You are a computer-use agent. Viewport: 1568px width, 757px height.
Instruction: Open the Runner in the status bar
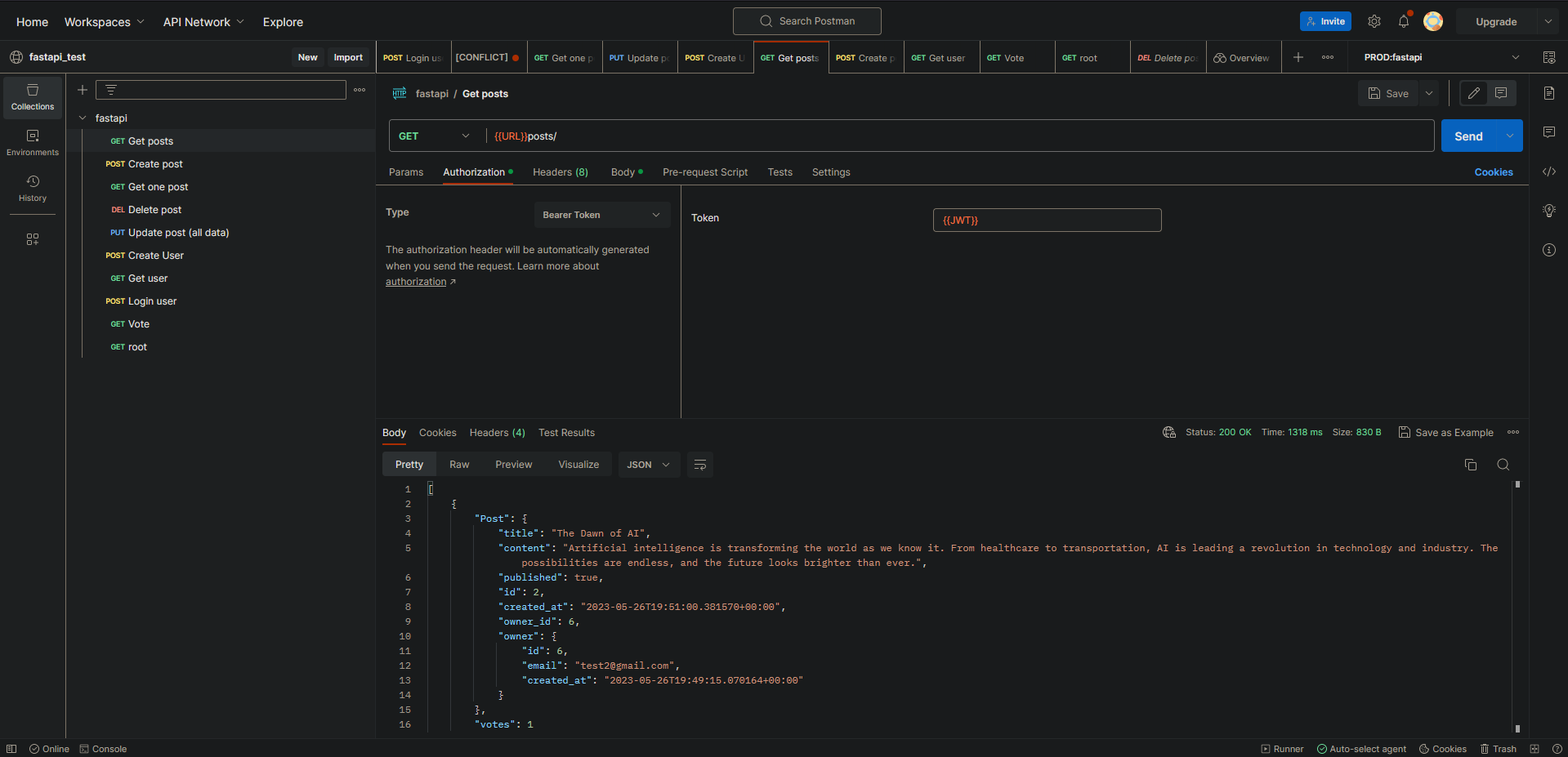[1282, 749]
